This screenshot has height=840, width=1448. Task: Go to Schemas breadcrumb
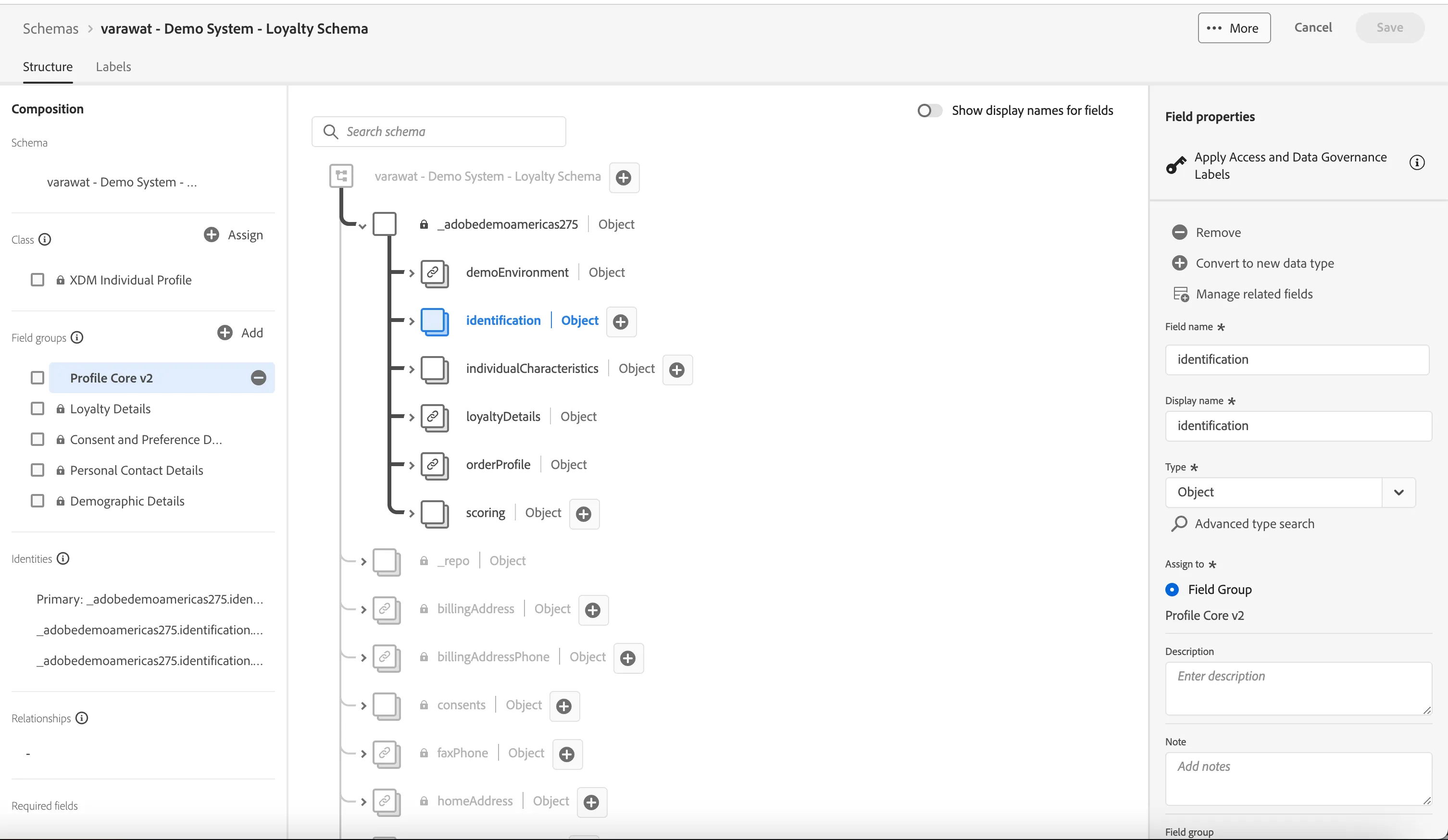(50, 28)
